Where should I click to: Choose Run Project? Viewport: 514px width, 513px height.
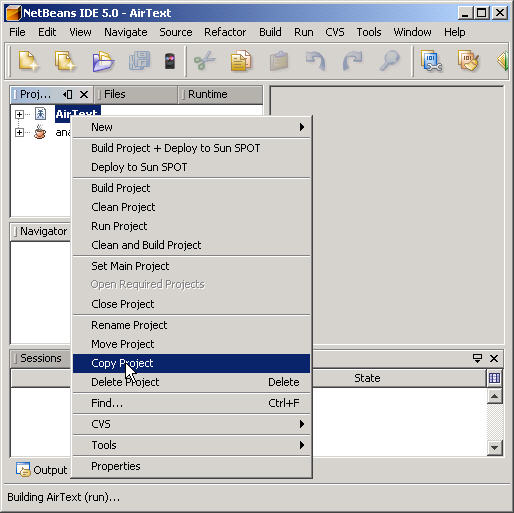coord(192,226)
